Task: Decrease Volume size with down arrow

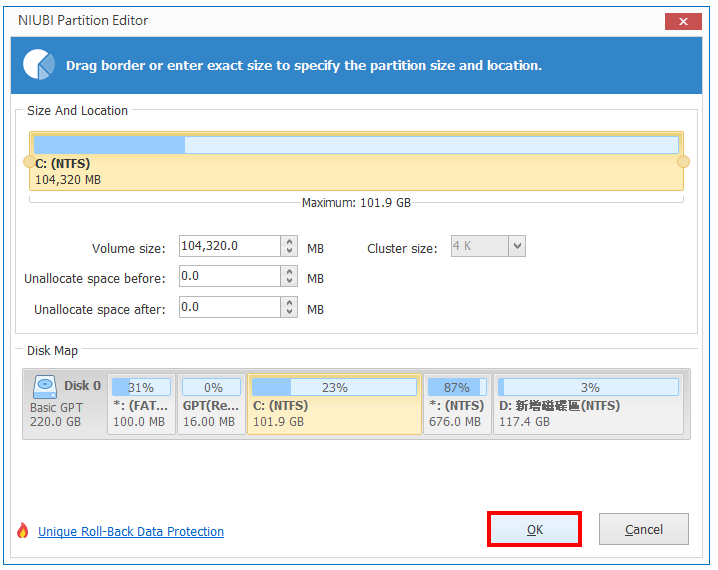Action: 289,251
